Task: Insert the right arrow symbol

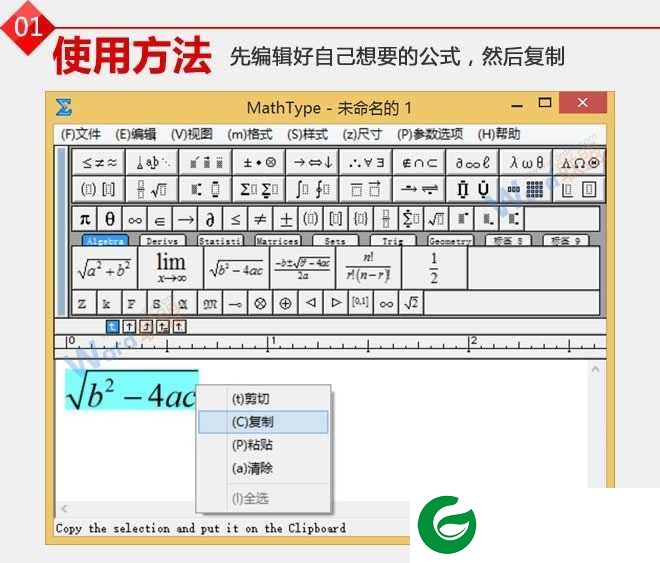Action: (185, 219)
